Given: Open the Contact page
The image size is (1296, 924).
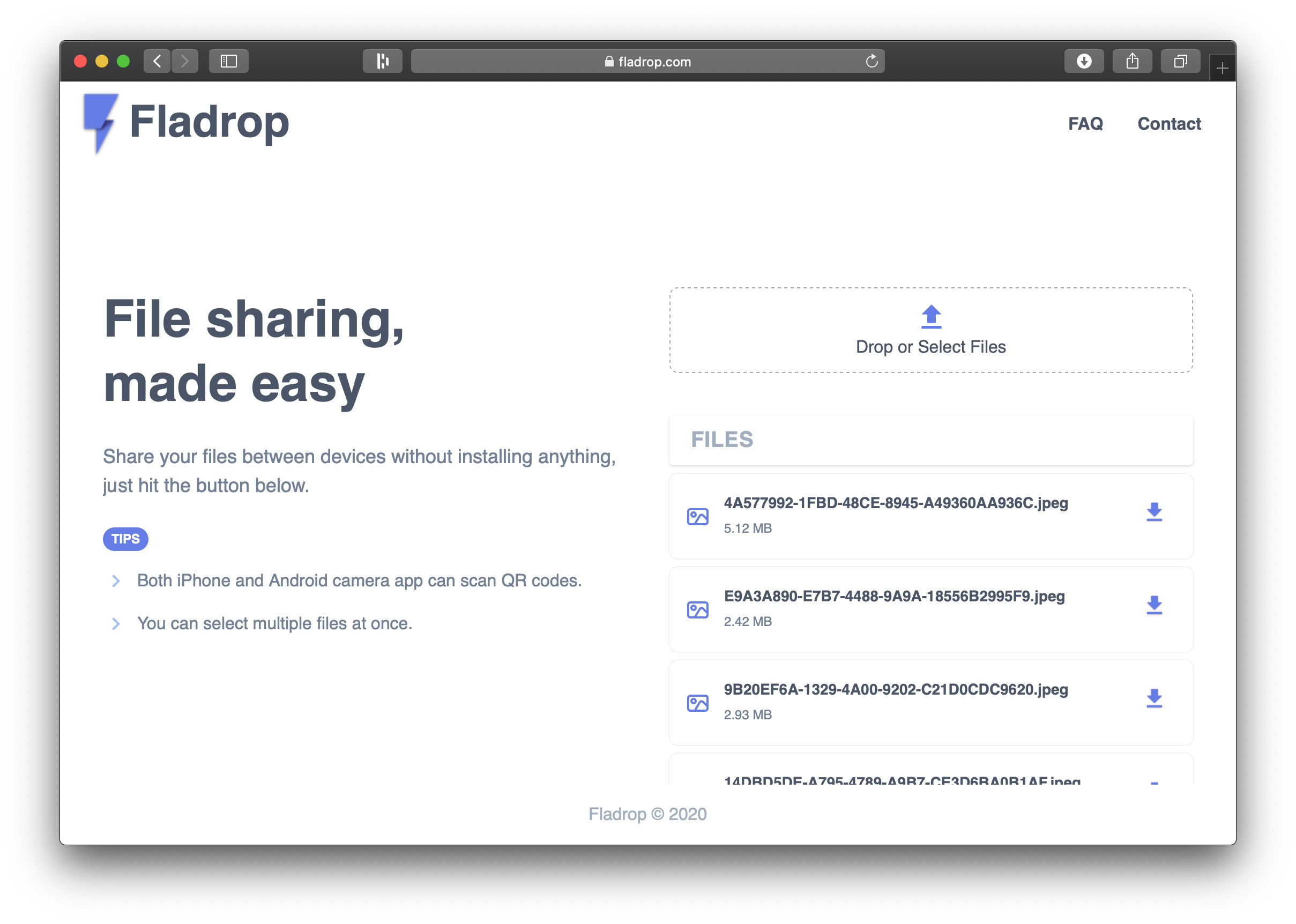Looking at the screenshot, I should [1168, 123].
